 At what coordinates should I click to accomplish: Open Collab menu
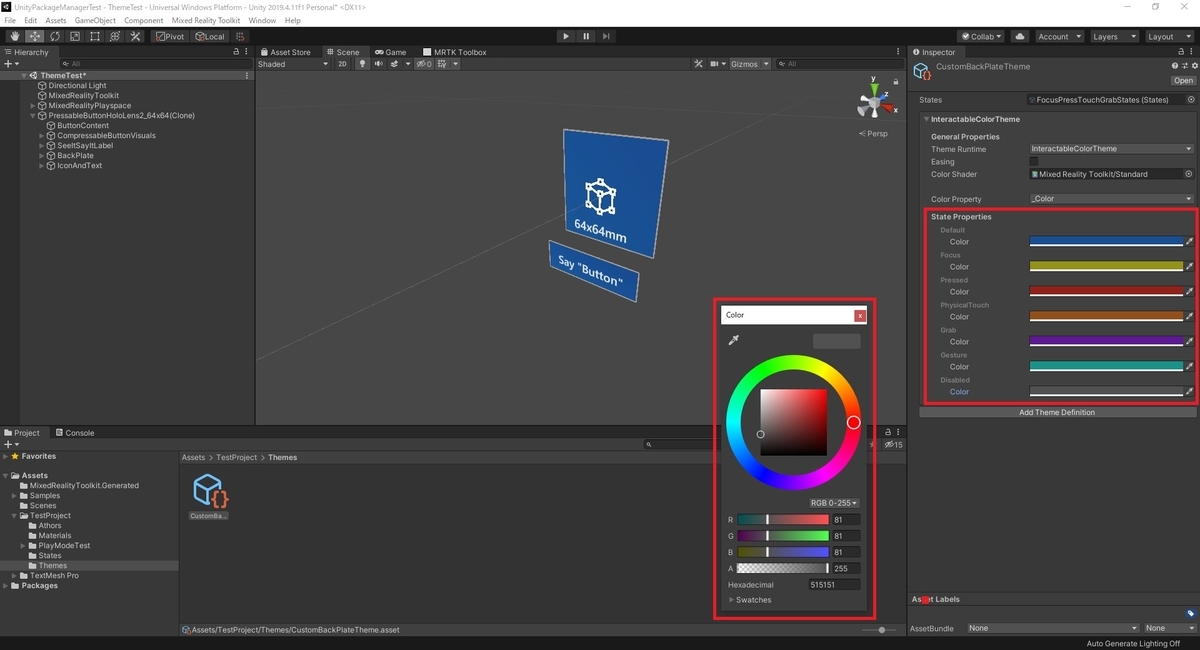982,36
